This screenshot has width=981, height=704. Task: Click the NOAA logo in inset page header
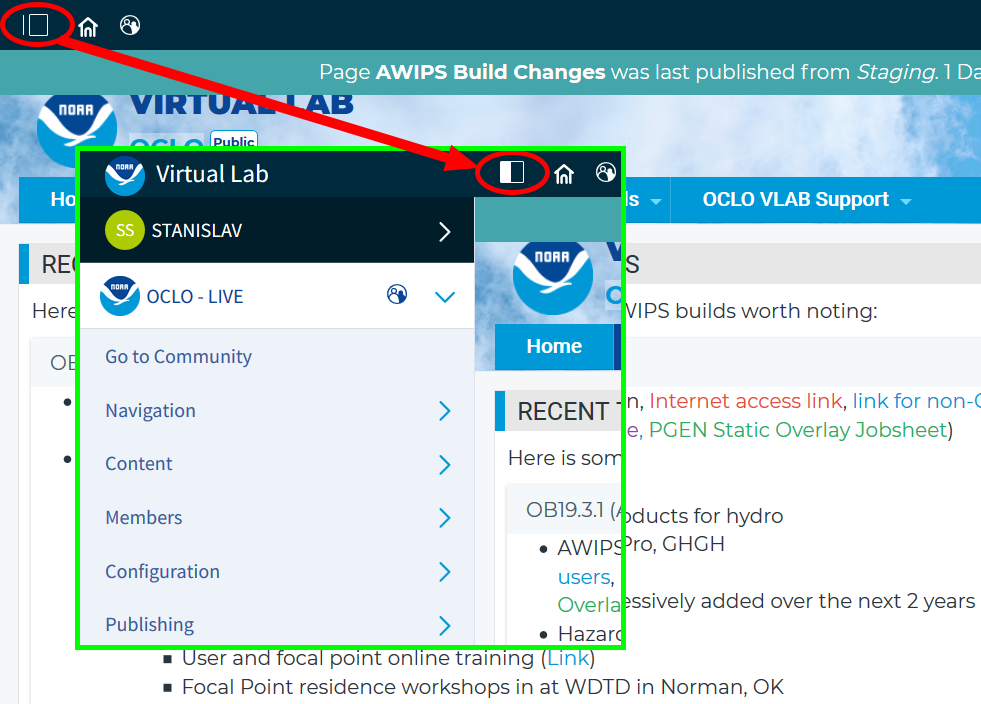tap(552, 277)
